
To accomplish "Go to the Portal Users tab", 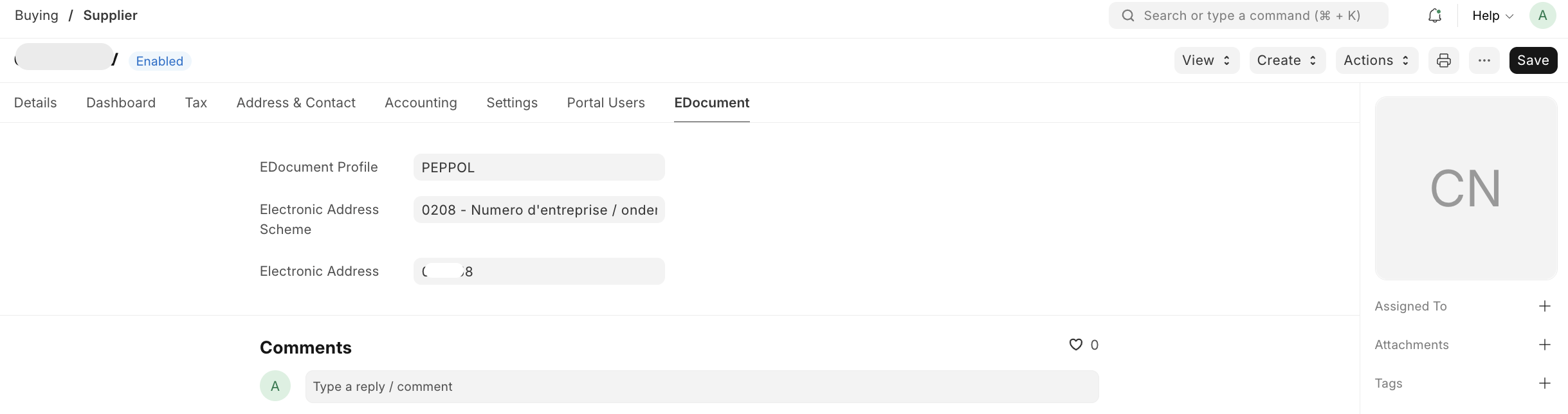I will [x=606, y=103].
